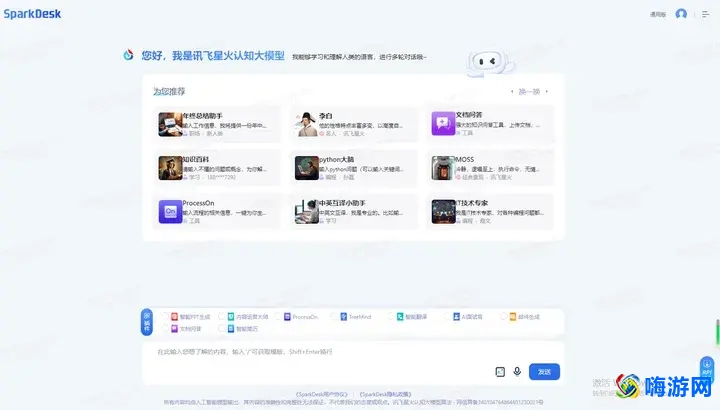Show next recommendations with right arrow
Viewport: 720px width, 410px height.
(x=546, y=92)
